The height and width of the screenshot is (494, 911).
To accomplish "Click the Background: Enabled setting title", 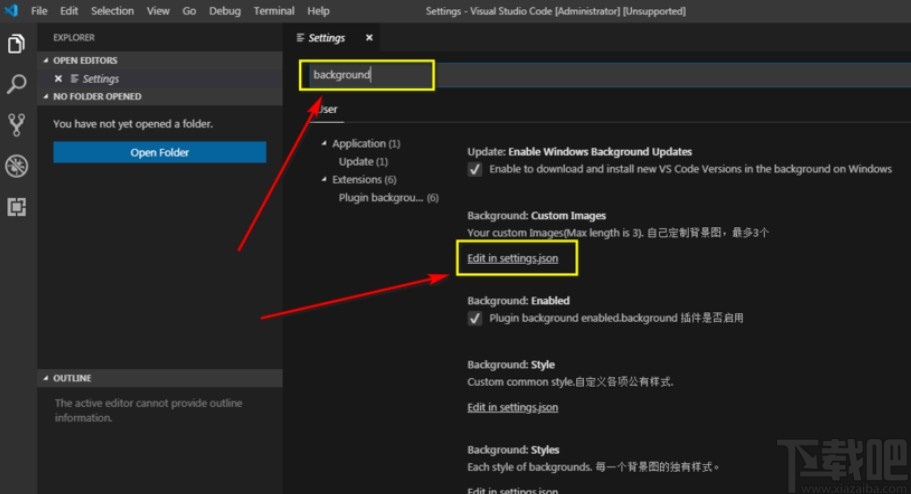I will pyautogui.click(x=518, y=301).
